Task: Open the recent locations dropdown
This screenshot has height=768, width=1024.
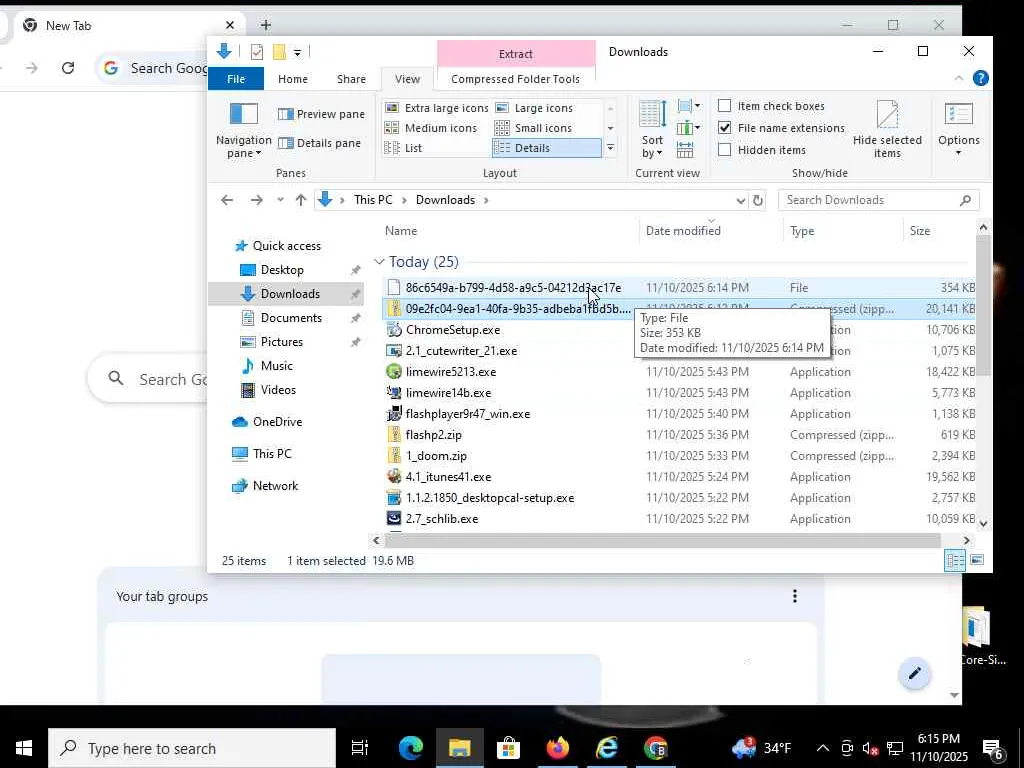Action: point(280,200)
